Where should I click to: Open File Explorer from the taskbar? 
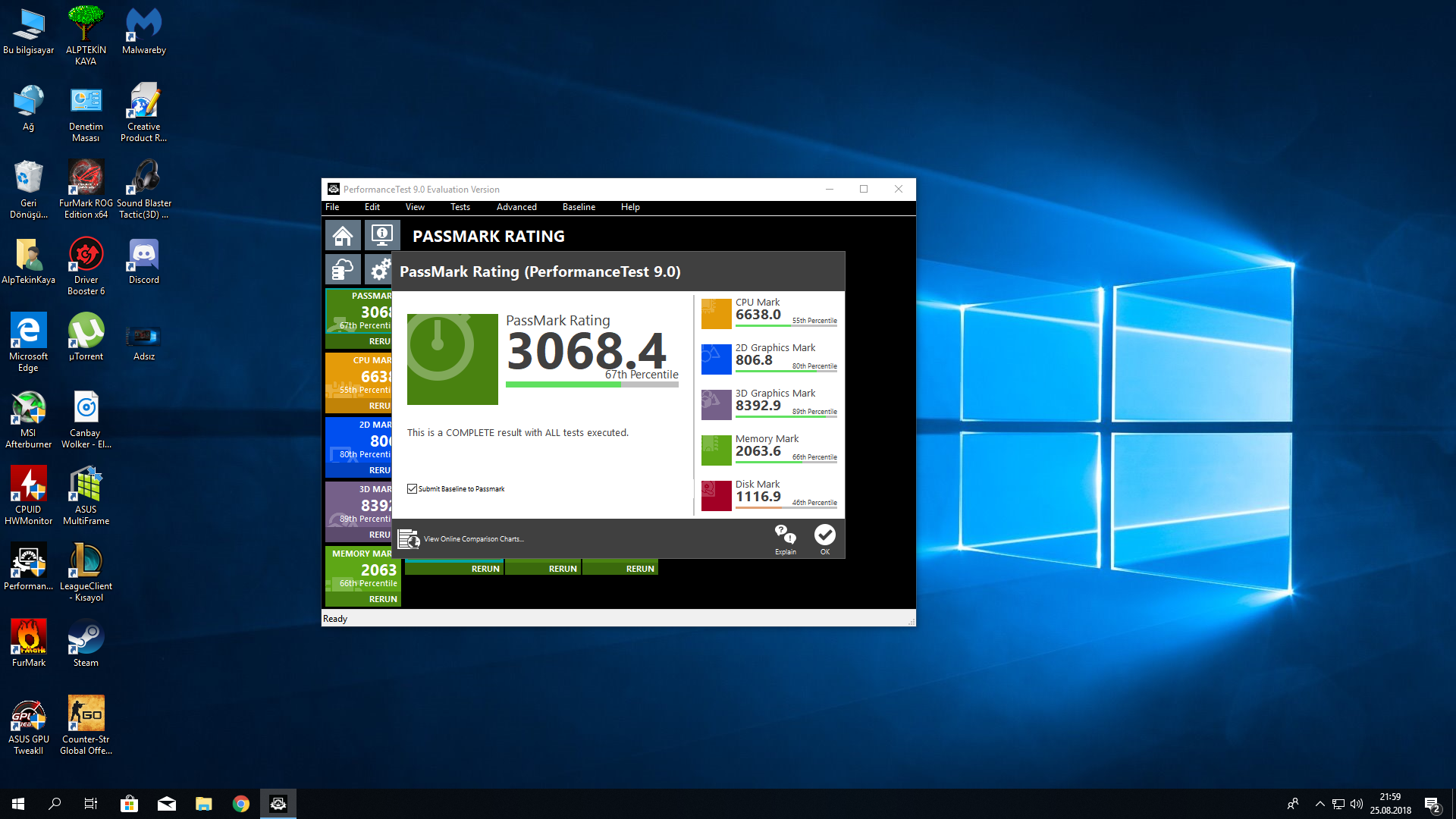pos(204,804)
